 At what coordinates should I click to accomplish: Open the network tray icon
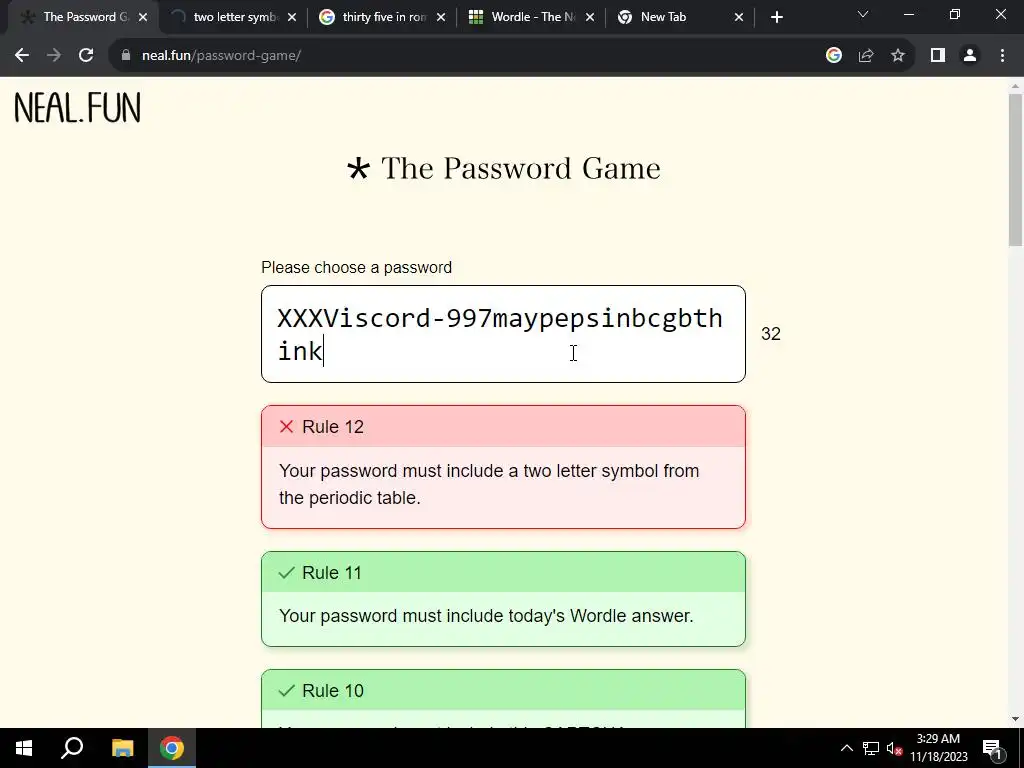(x=871, y=748)
